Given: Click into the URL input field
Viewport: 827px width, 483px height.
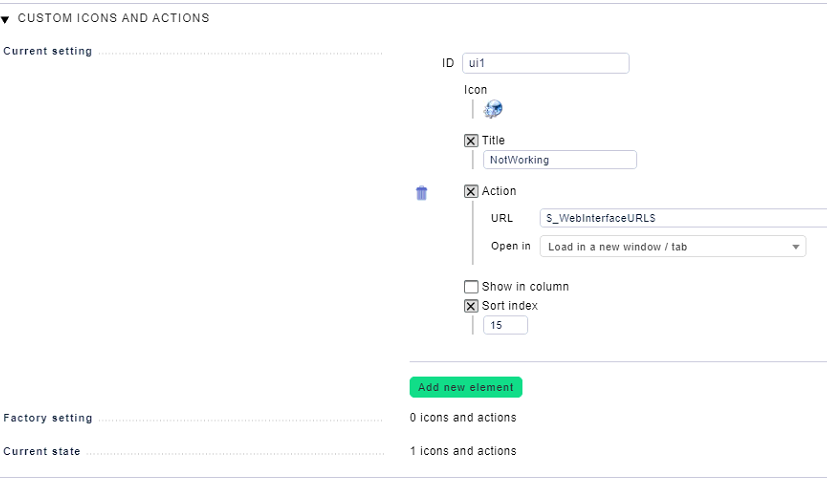Looking at the screenshot, I should (x=682, y=218).
